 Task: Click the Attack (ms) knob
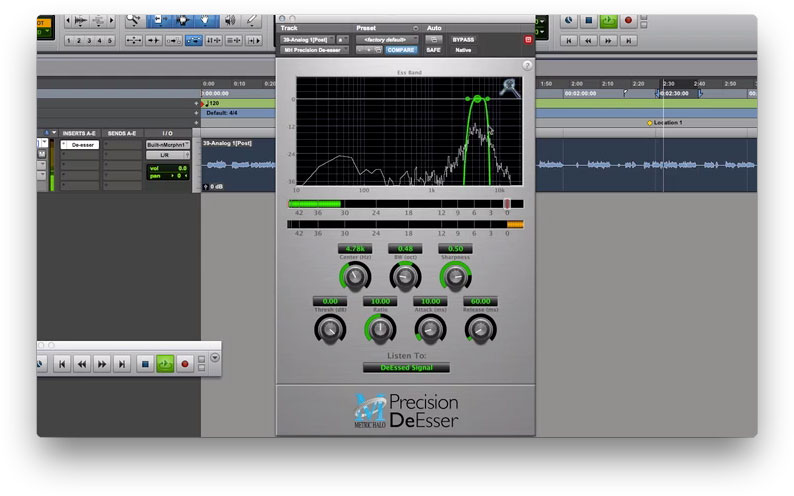coord(430,329)
